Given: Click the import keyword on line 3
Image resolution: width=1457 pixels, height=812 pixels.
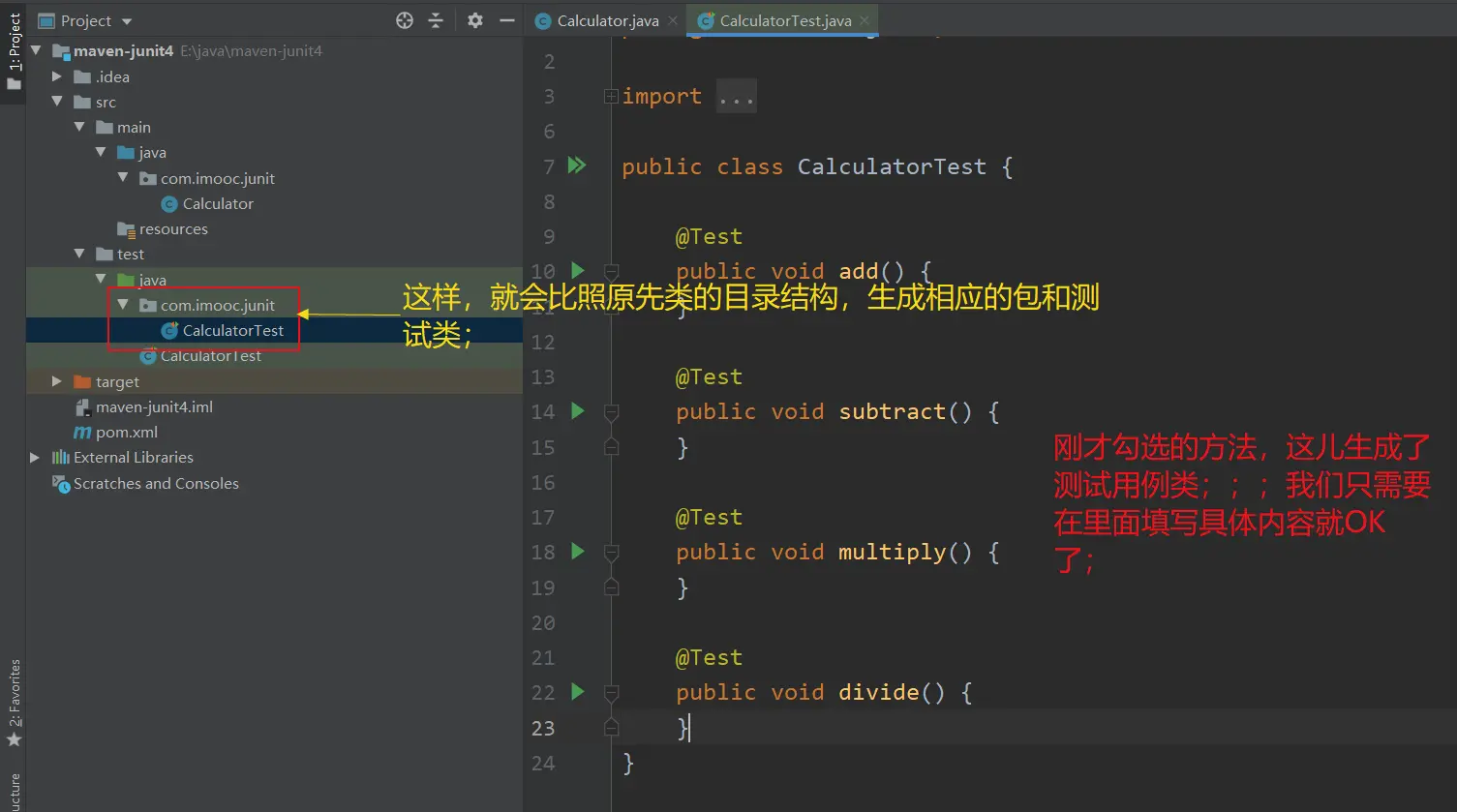Looking at the screenshot, I should pyautogui.click(x=662, y=96).
